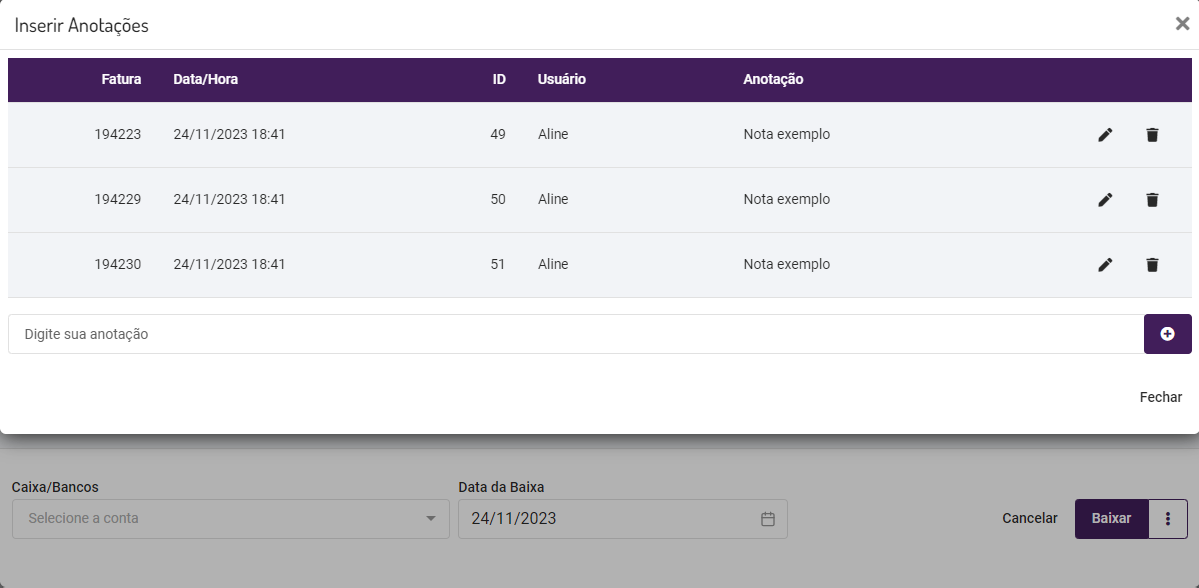
Task: Open the calendar picker in Data da Baixa
Action: [x=768, y=519]
